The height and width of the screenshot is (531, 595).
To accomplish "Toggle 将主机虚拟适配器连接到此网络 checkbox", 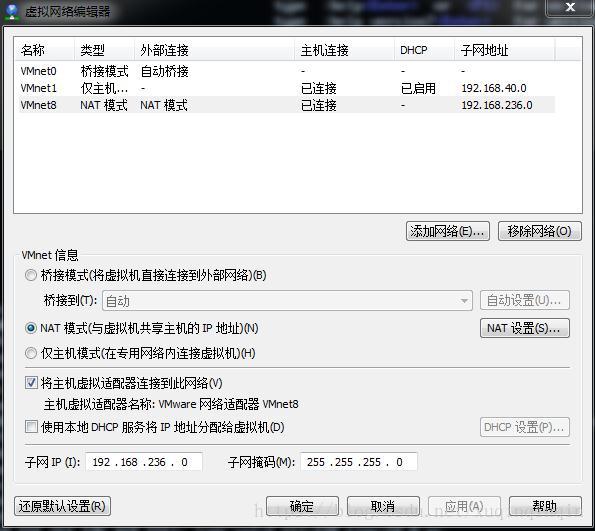I will (31, 383).
